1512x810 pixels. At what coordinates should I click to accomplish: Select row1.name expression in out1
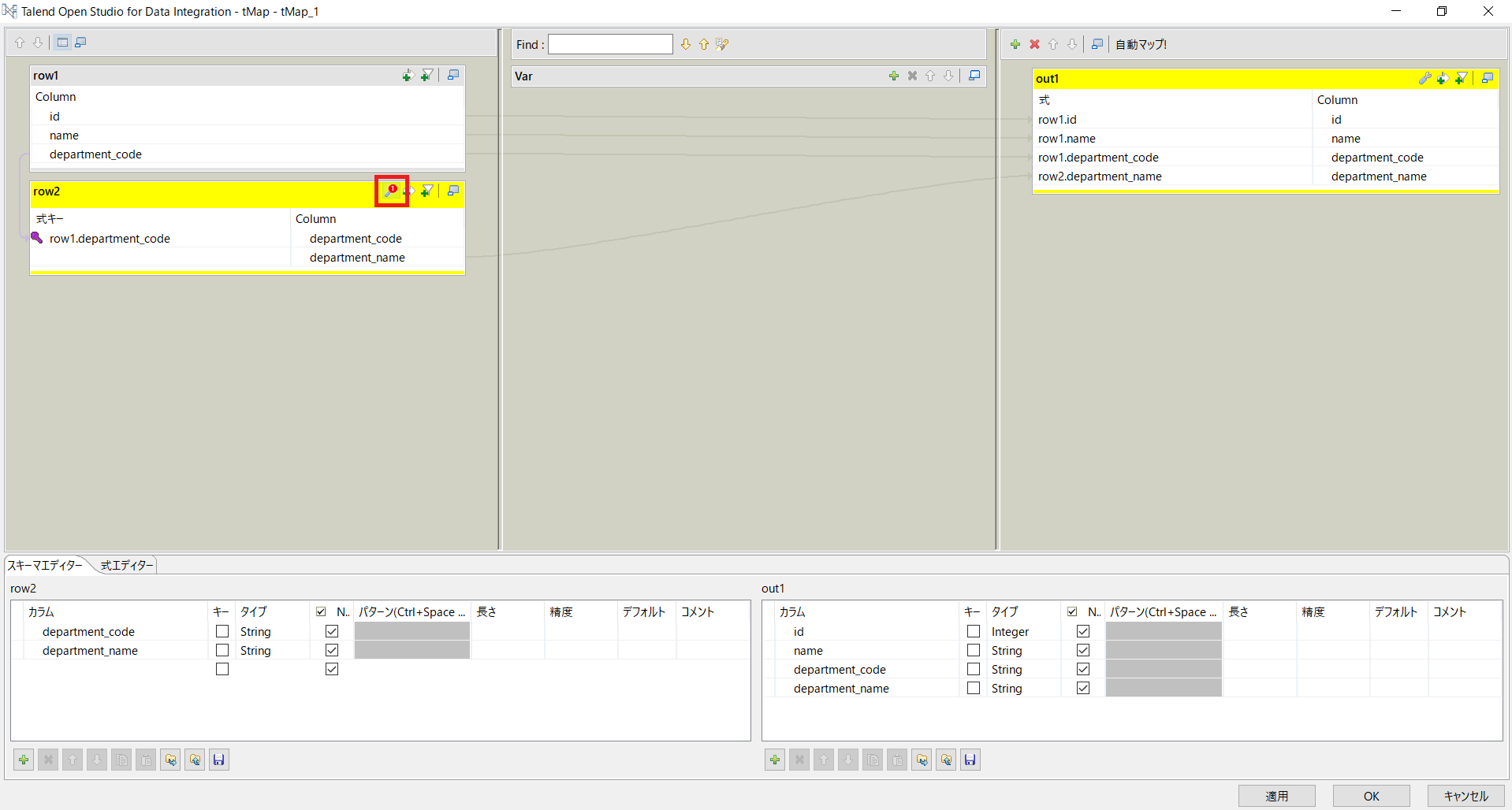(1067, 138)
